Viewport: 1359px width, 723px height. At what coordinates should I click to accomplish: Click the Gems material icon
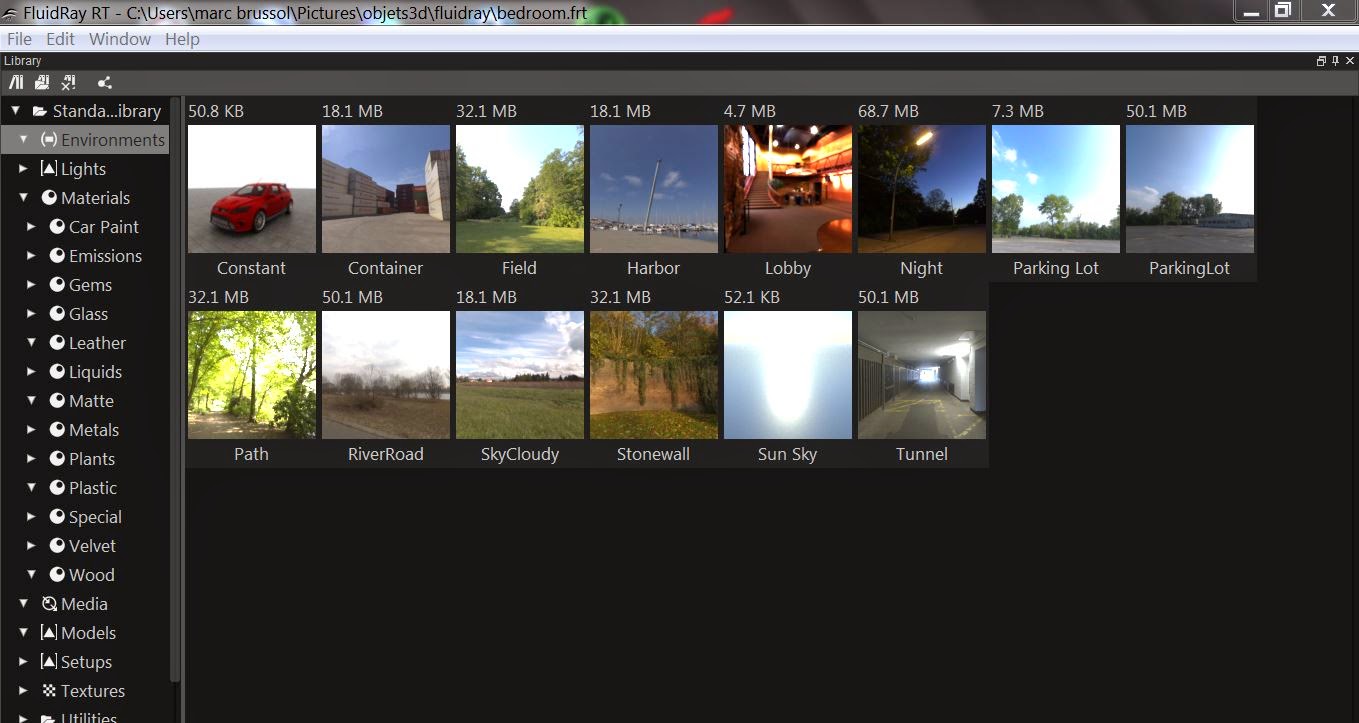pyautogui.click(x=57, y=285)
